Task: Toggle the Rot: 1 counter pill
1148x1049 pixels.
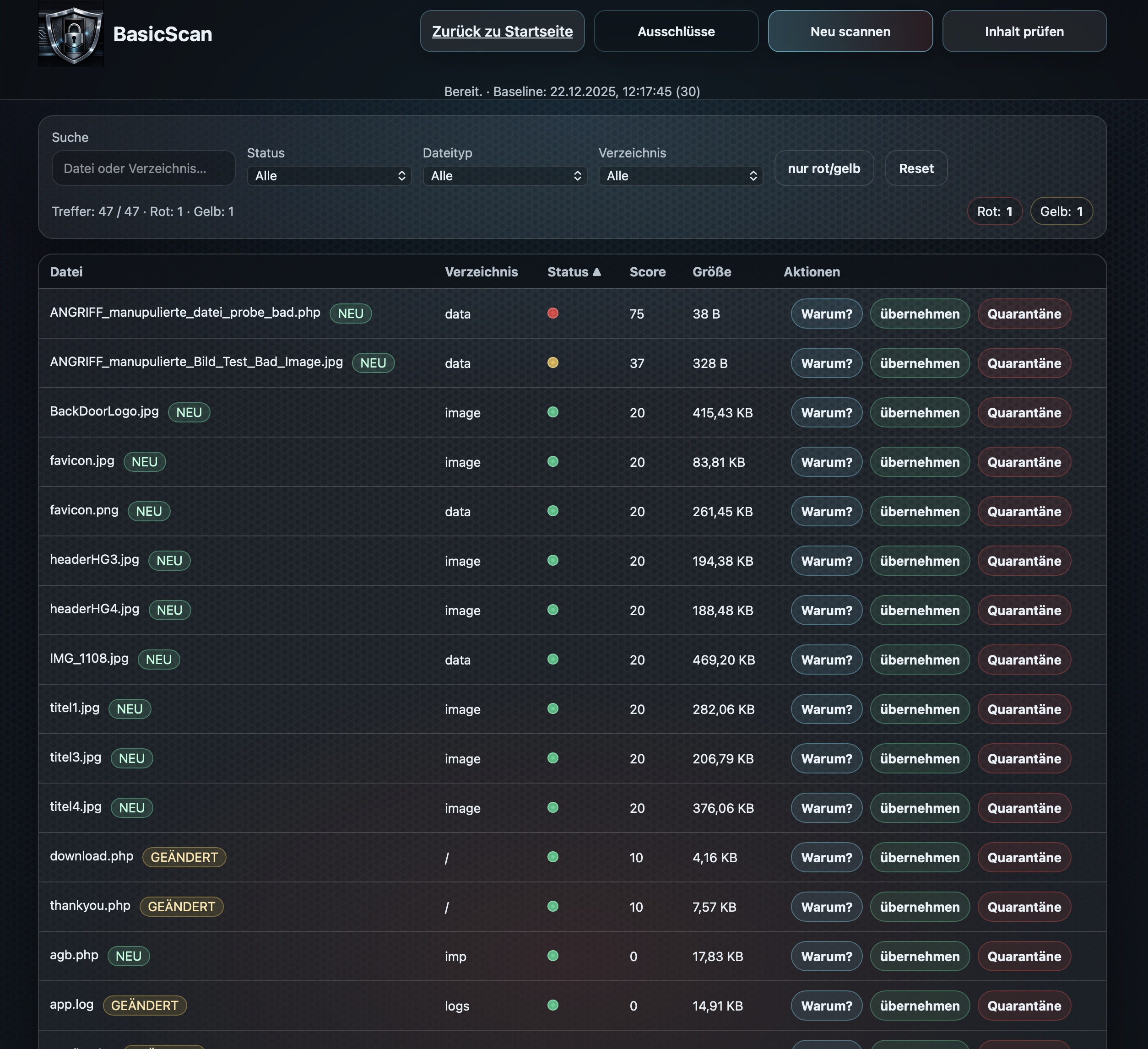Action: tap(994, 211)
